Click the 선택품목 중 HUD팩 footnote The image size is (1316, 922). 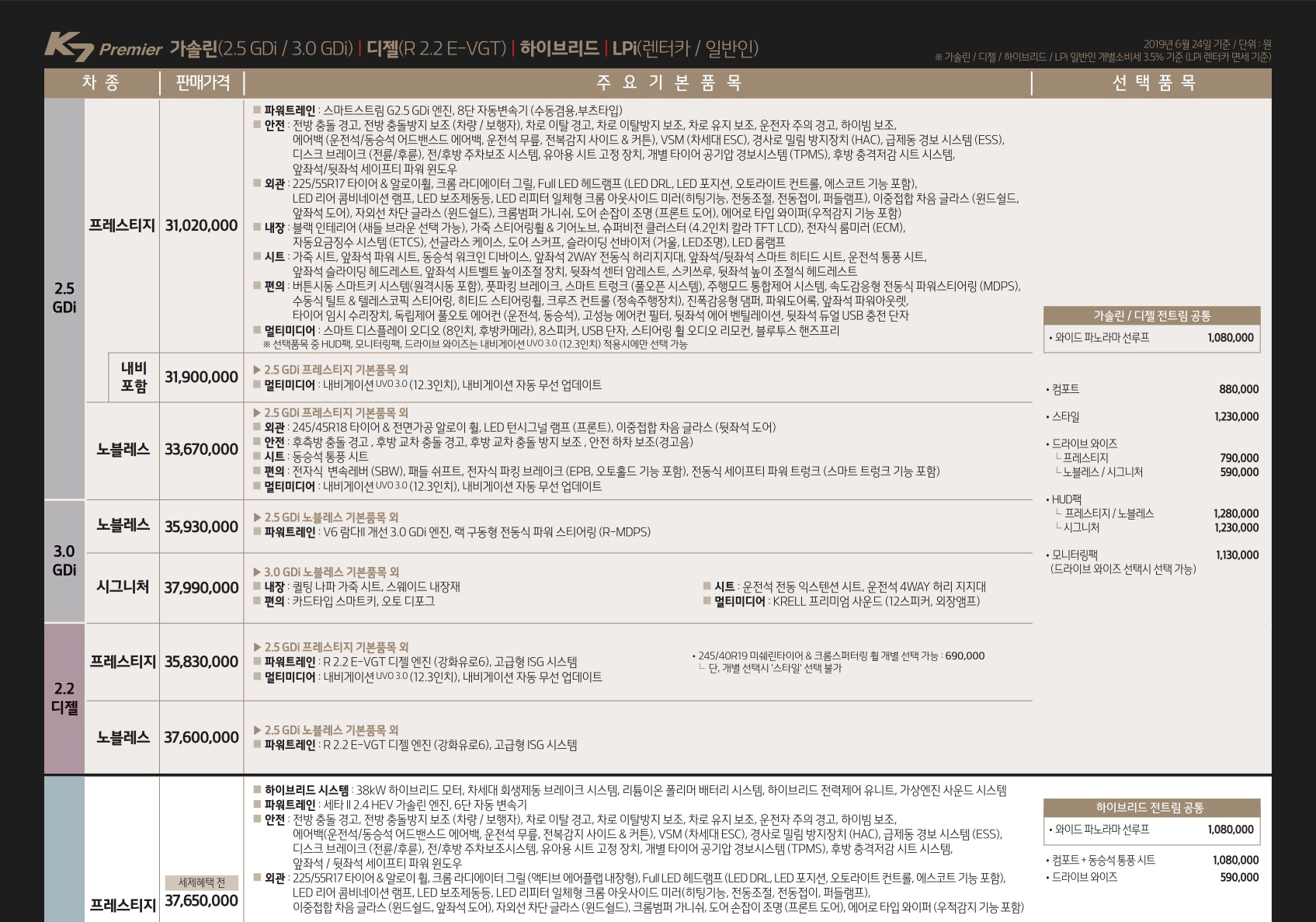[x=475, y=344]
